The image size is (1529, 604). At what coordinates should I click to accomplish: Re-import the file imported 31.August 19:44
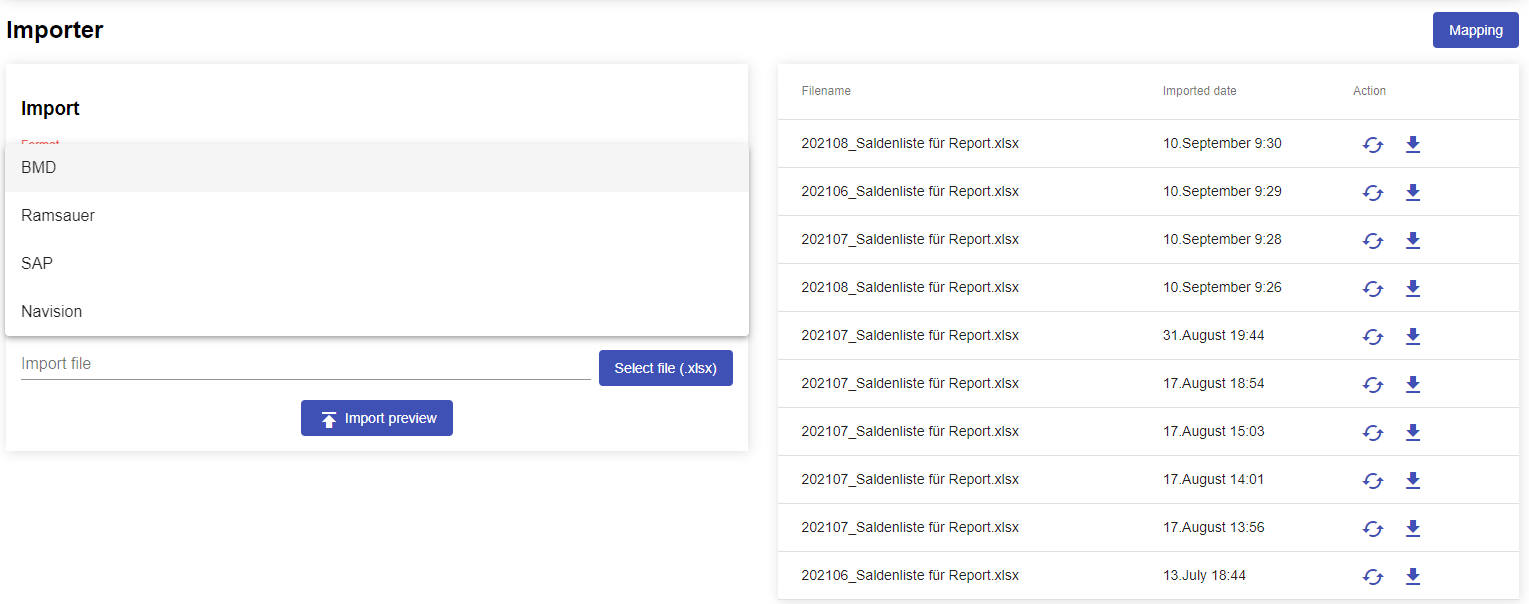(x=1372, y=337)
